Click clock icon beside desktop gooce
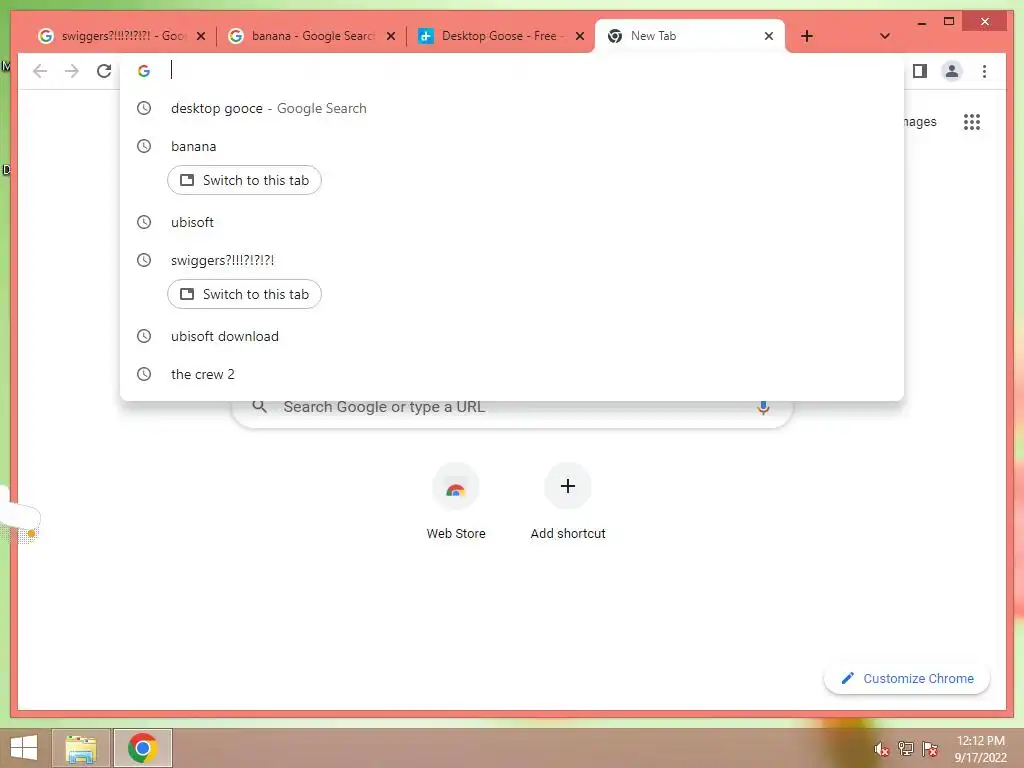Viewport: 1024px width, 768px height. [144, 108]
